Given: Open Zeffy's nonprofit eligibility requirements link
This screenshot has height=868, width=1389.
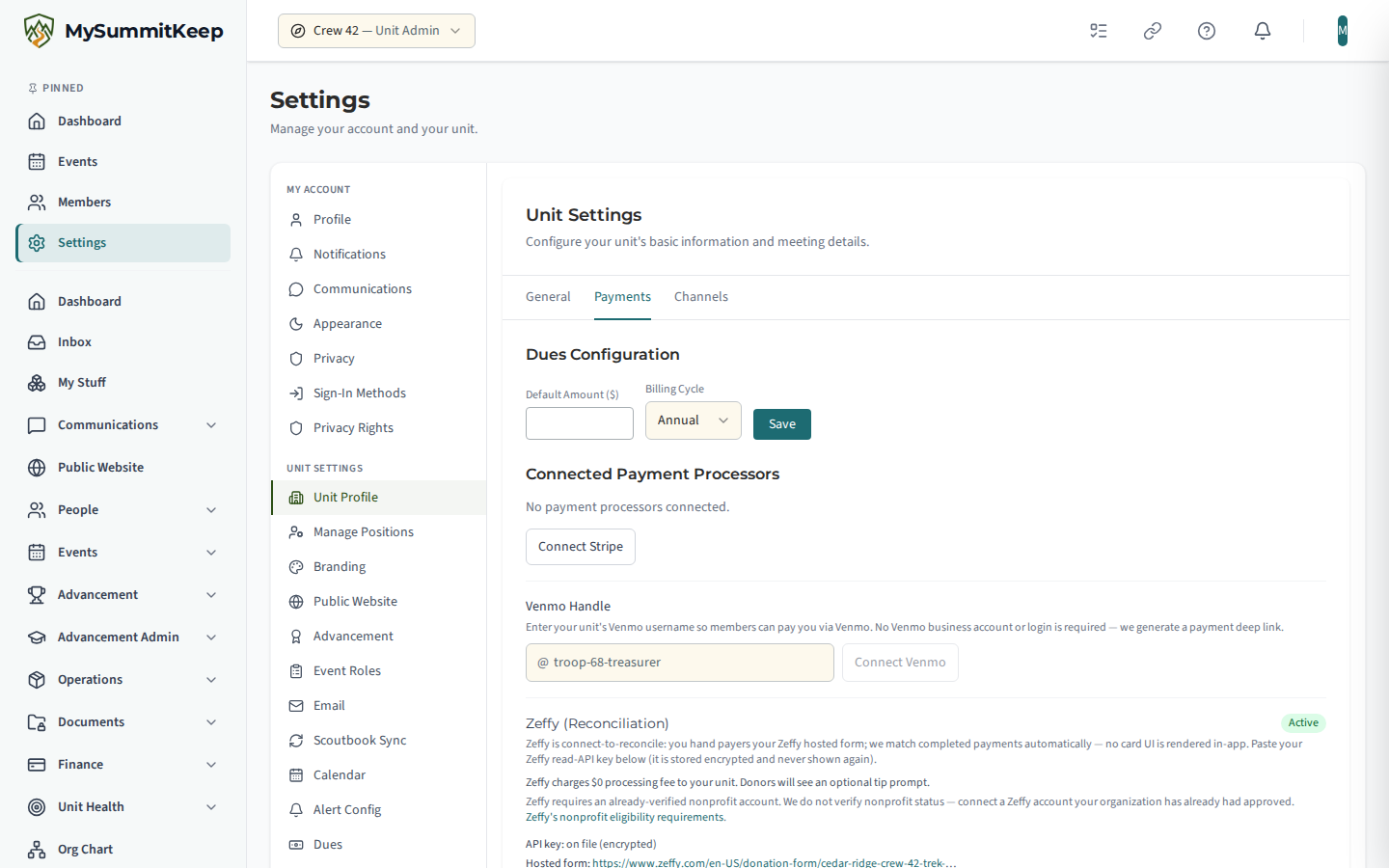Looking at the screenshot, I should click(626, 818).
